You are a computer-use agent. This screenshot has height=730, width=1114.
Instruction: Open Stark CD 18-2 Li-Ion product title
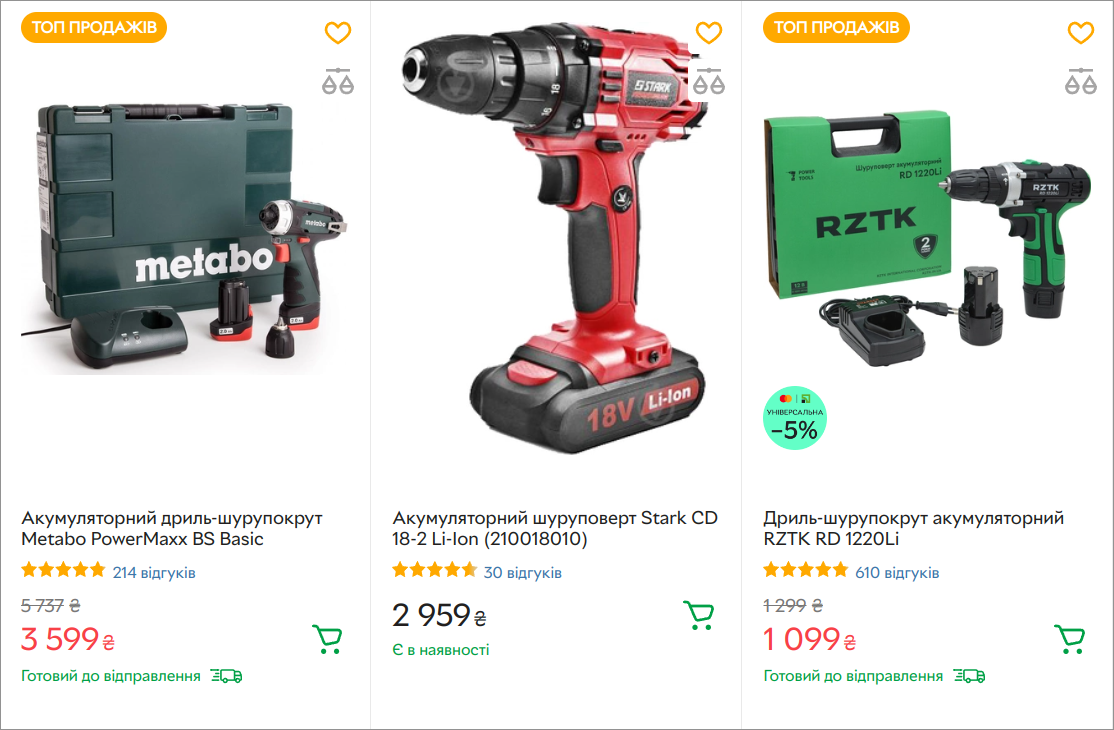click(x=555, y=528)
